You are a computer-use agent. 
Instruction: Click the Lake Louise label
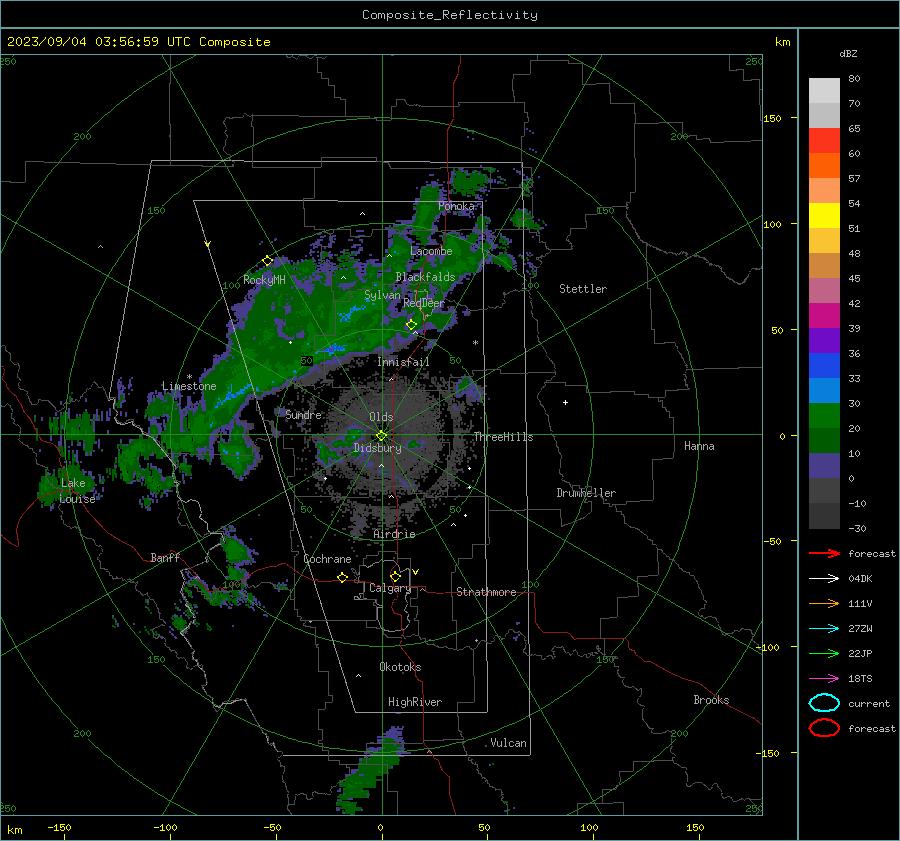pyautogui.click(x=77, y=491)
